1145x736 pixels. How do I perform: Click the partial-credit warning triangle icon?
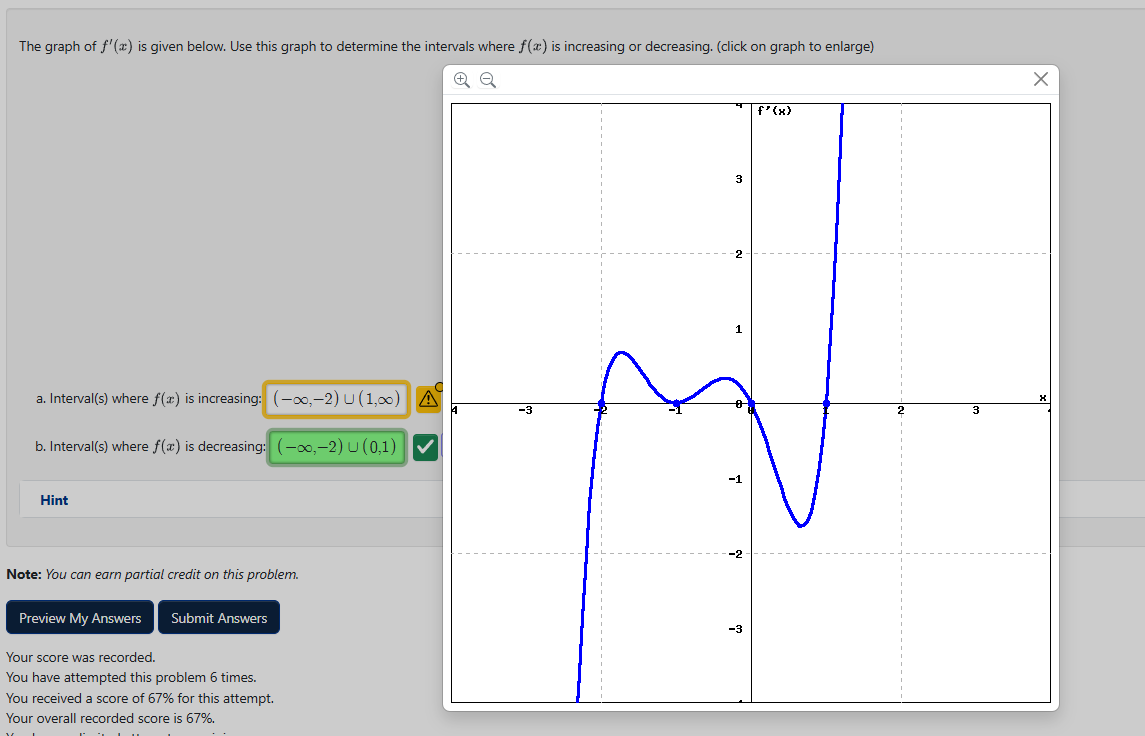click(428, 398)
